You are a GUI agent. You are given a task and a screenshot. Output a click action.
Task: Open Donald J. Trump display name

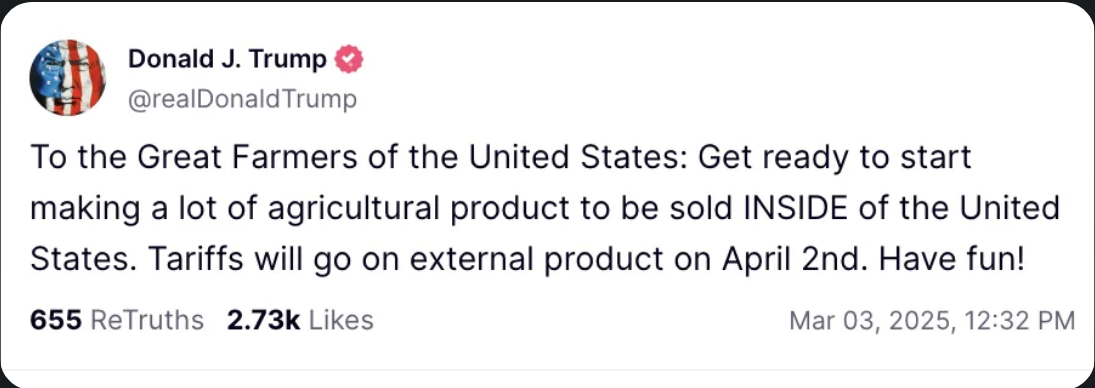pos(227,61)
